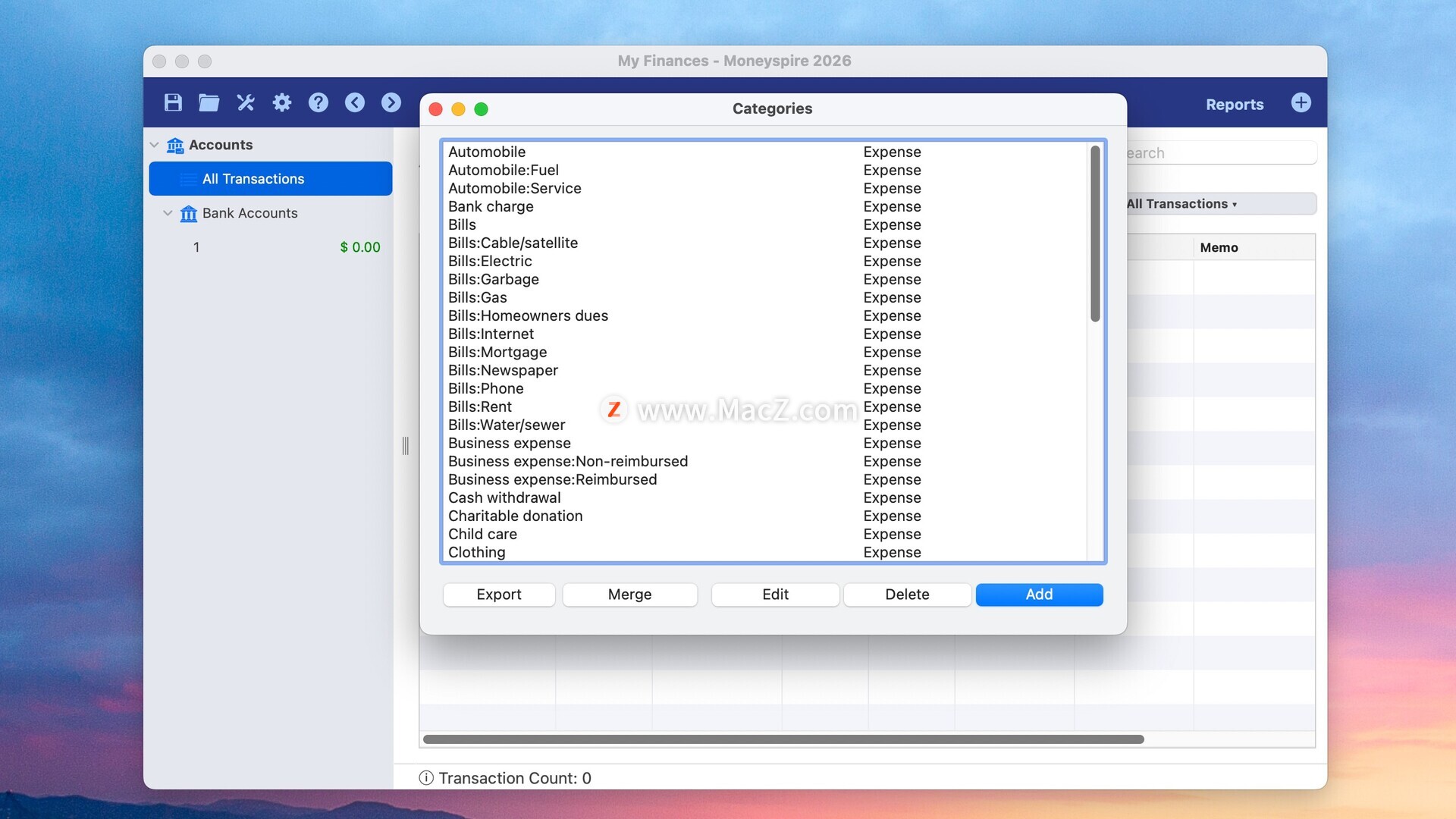
Task: Go back with left arrow icon
Action: (x=355, y=102)
